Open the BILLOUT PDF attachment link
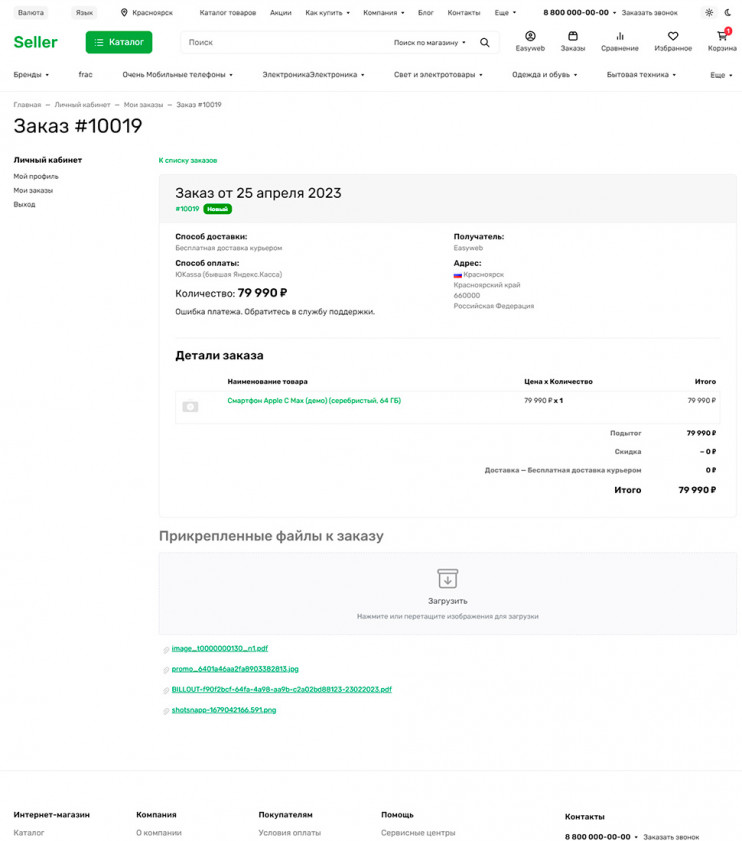This screenshot has height=841, width=742. click(280, 689)
